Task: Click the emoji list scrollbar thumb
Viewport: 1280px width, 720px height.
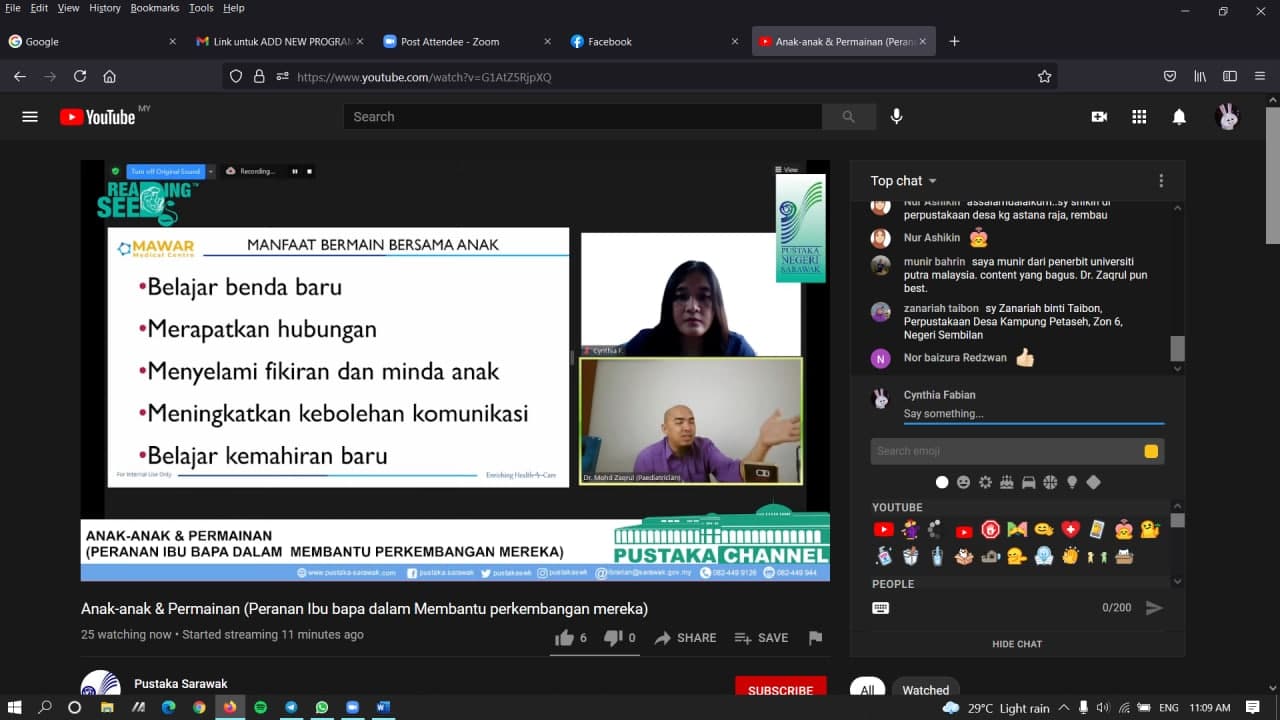Action: [x=1177, y=520]
